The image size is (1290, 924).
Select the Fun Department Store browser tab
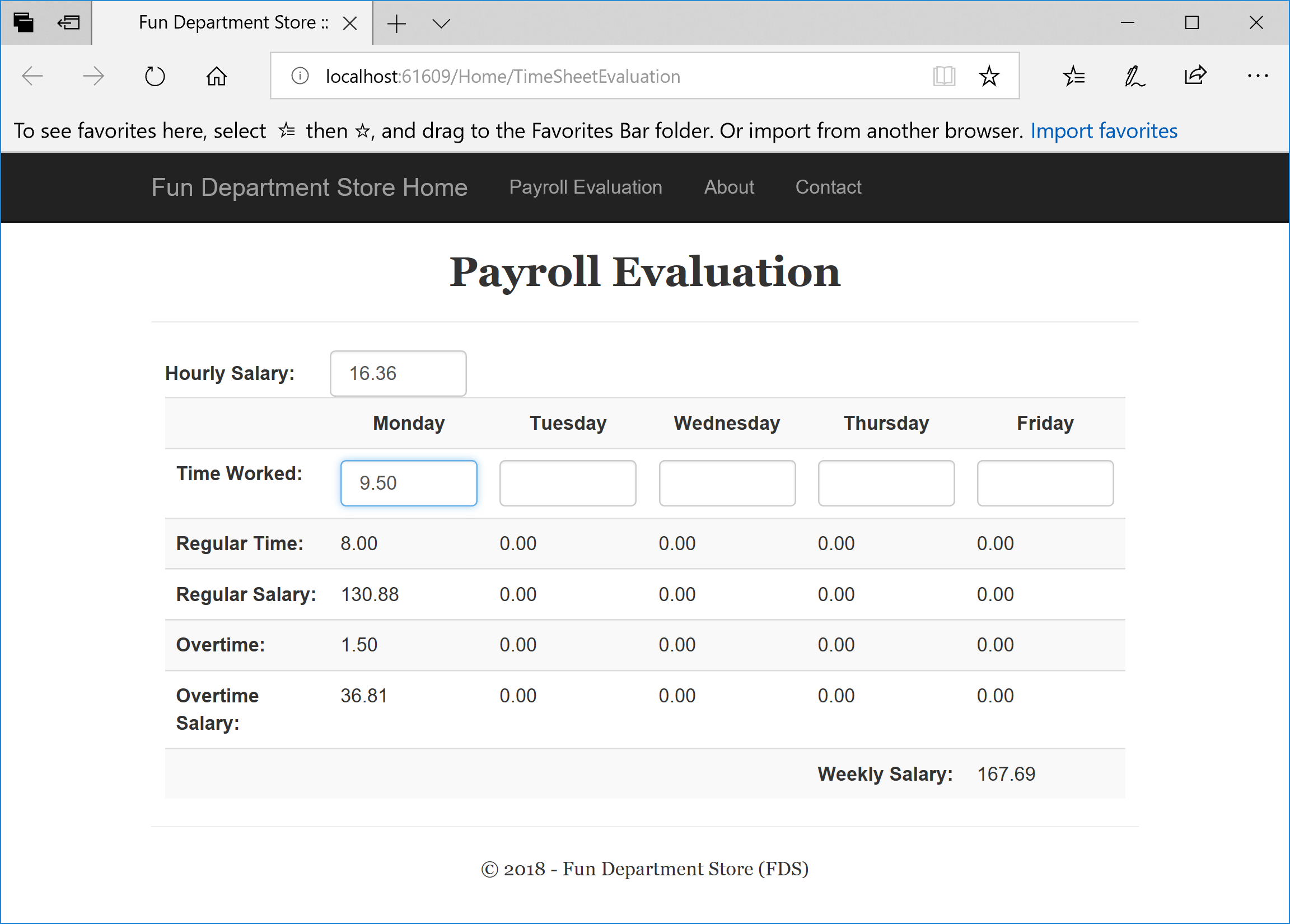pyautogui.click(x=232, y=23)
